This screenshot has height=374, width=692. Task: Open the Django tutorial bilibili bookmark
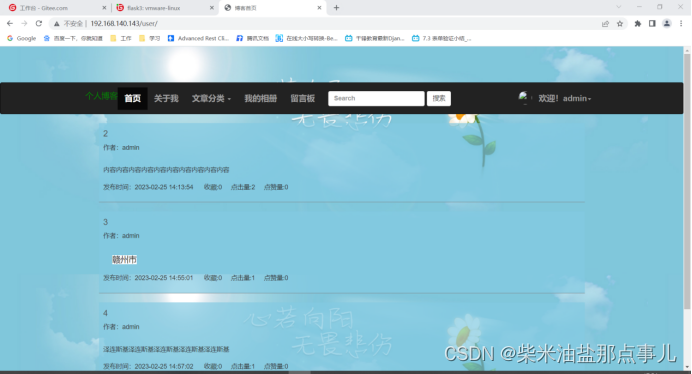click(375, 38)
